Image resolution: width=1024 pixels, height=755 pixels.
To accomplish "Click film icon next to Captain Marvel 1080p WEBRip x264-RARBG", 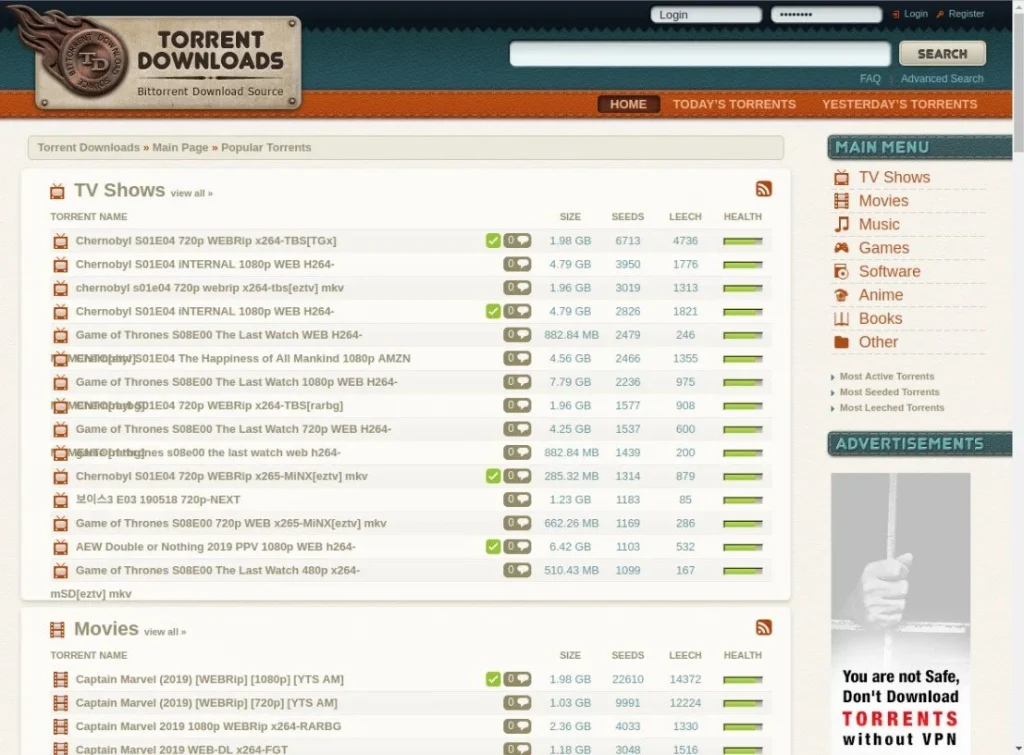I will (61, 726).
